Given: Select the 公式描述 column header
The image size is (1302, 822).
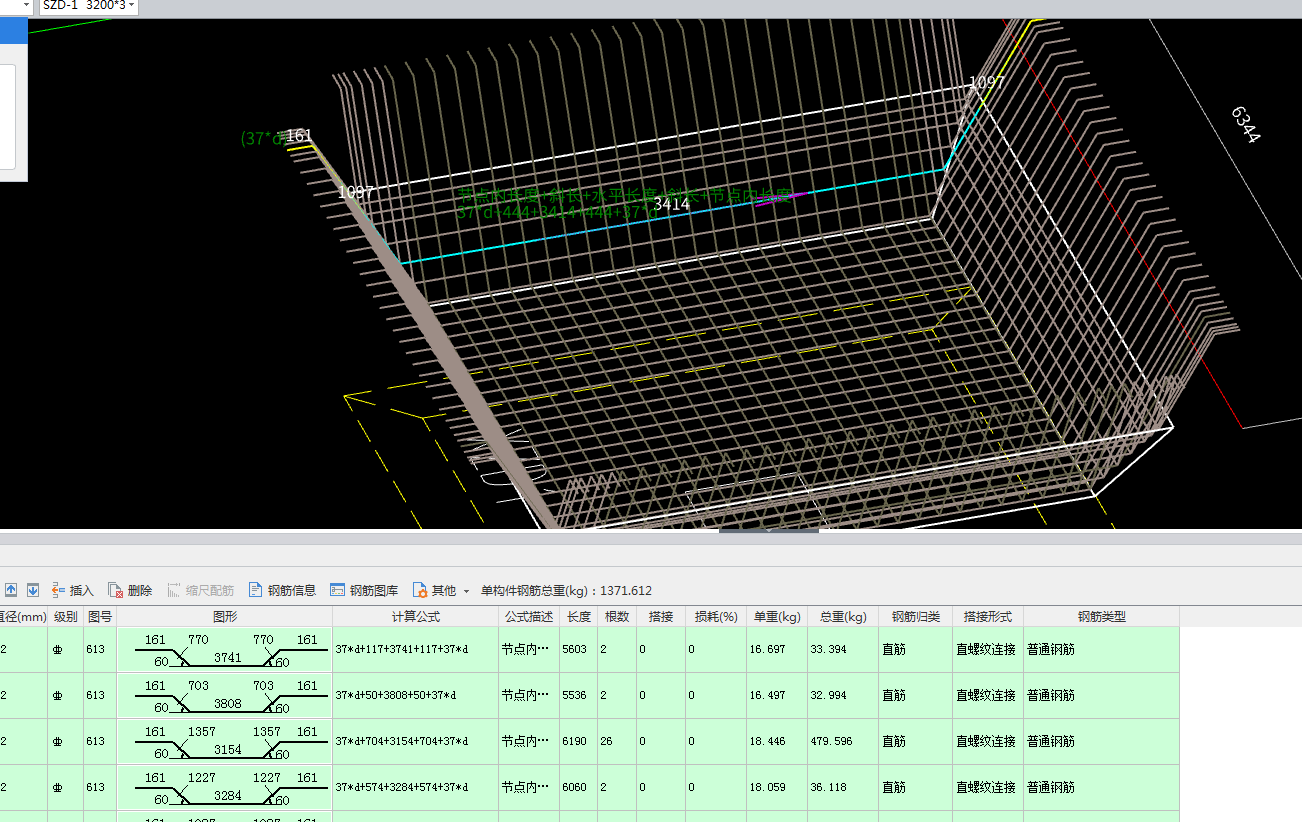Looking at the screenshot, I should pos(529,617).
